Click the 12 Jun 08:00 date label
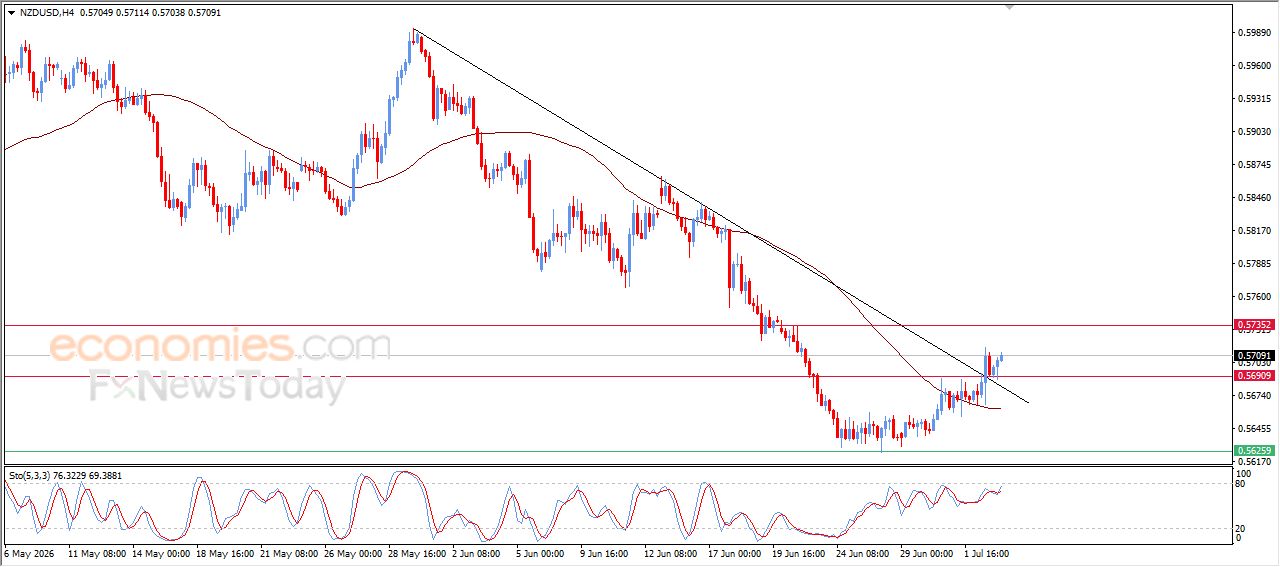Image resolution: width=1280 pixels, height=567 pixels. [x=670, y=552]
